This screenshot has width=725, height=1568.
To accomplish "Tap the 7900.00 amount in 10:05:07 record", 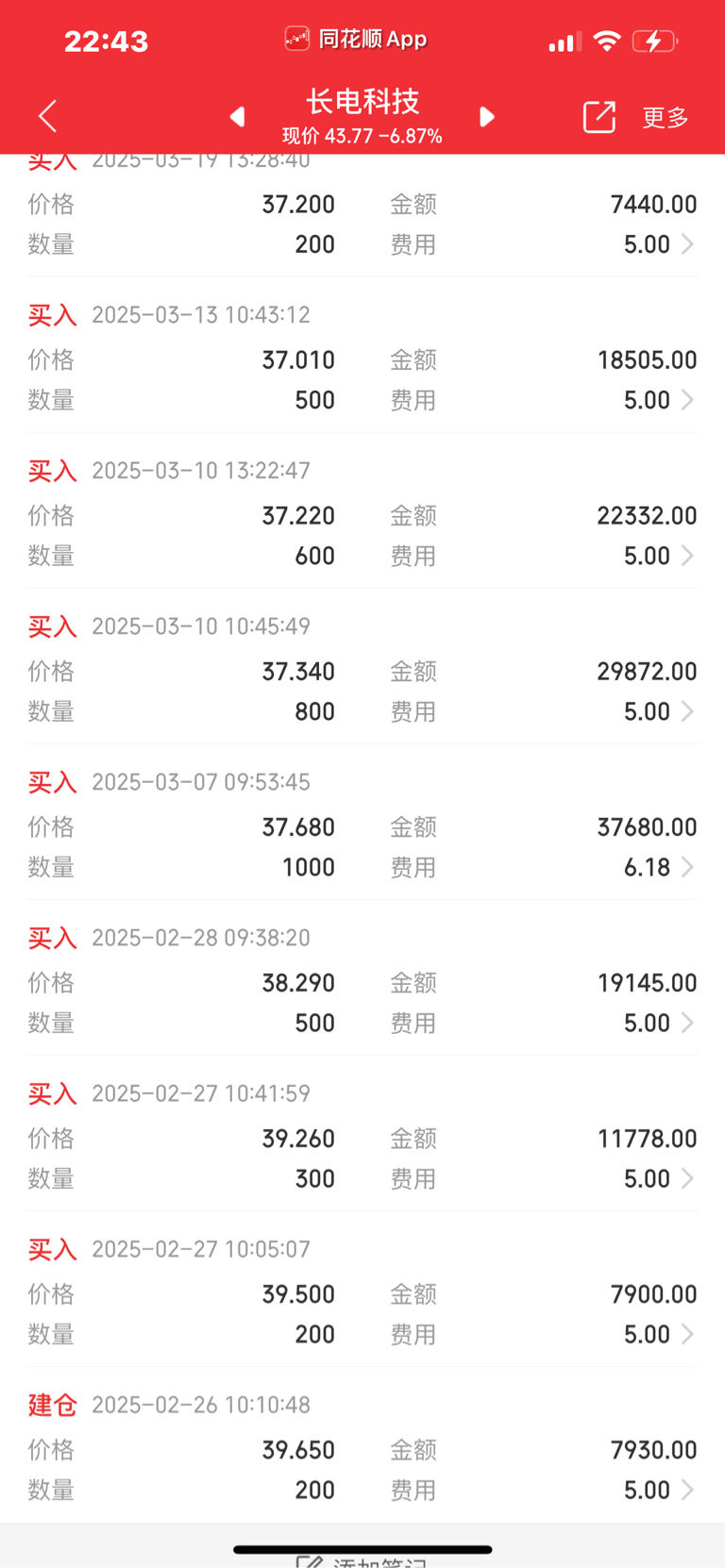I will click(653, 1294).
